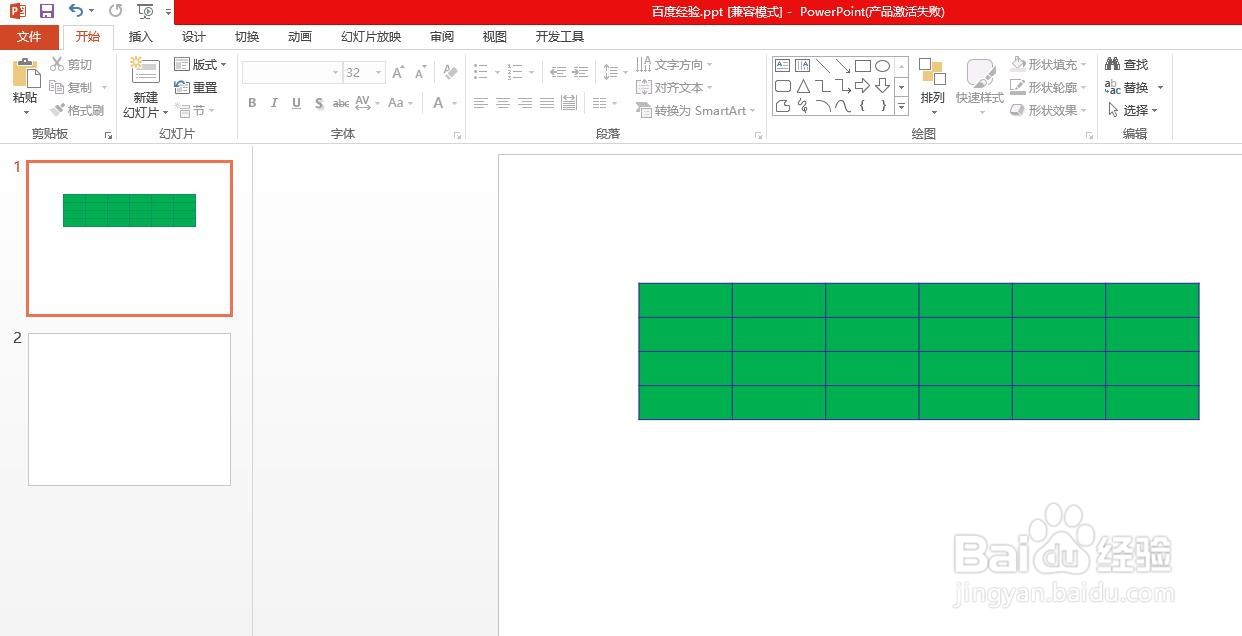Toggle Strikethrough (abc) formatting

coord(341,103)
